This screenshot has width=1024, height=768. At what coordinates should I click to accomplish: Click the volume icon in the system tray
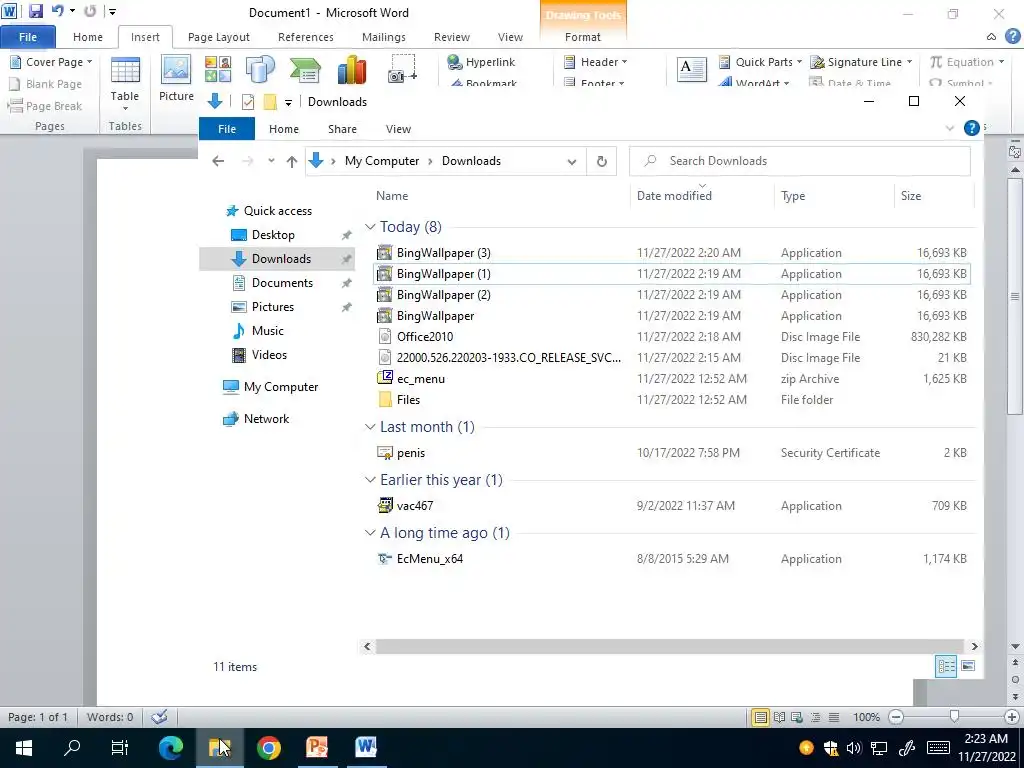click(854, 748)
